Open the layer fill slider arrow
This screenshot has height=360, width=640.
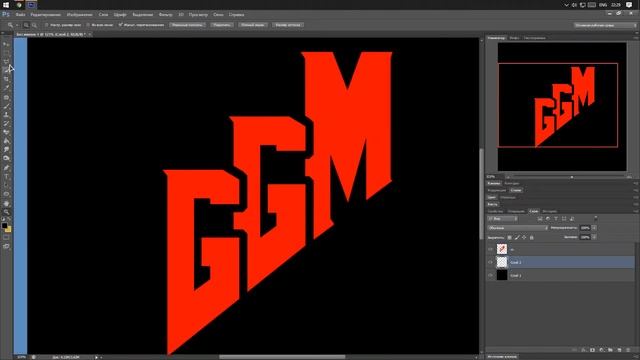tap(594, 237)
